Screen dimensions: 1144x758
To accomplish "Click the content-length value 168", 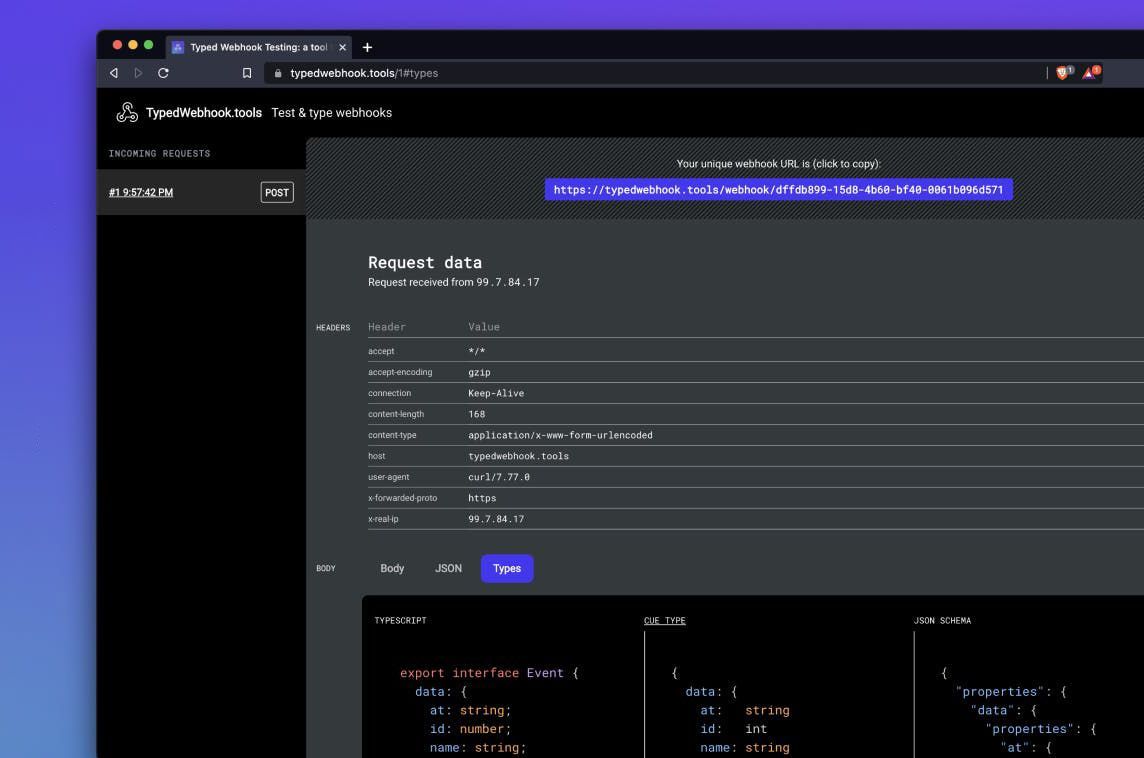I will pos(476,414).
